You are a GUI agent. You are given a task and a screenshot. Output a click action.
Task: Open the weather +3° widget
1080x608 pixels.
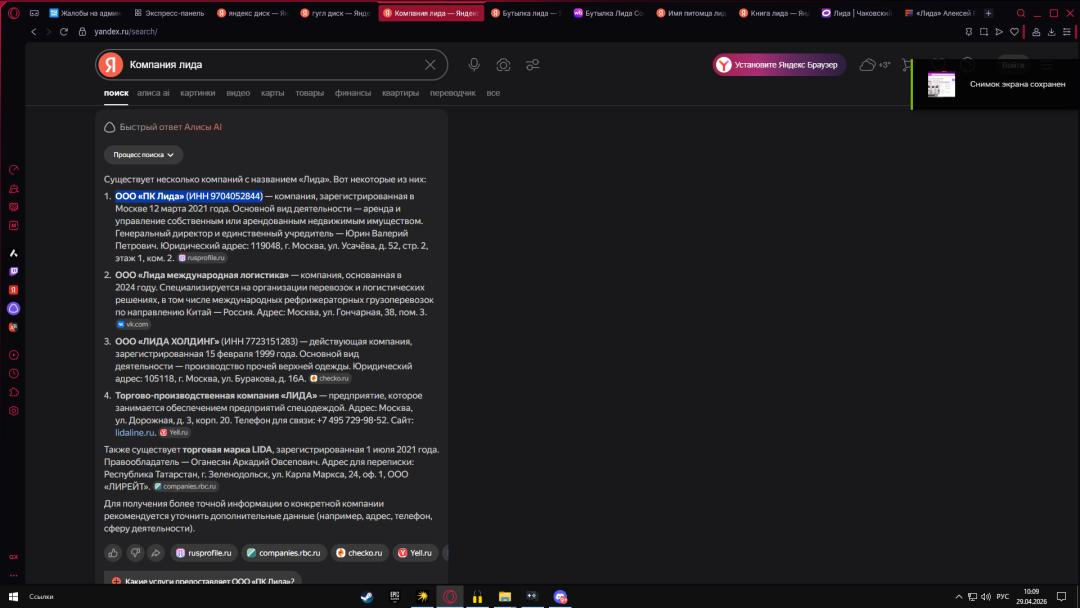(x=875, y=65)
